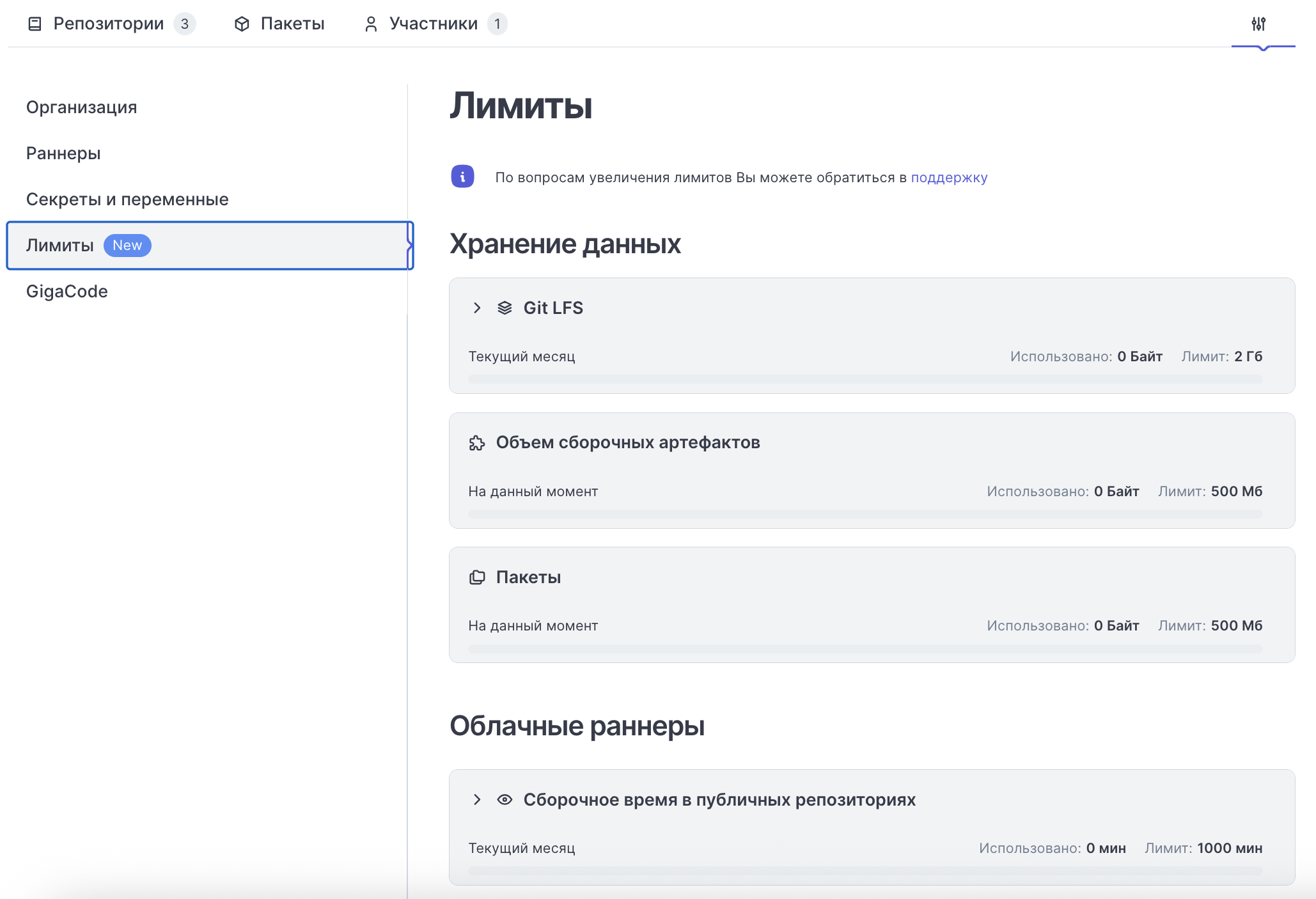
Task: Expand the Git LFS section chevron
Action: (477, 308)
